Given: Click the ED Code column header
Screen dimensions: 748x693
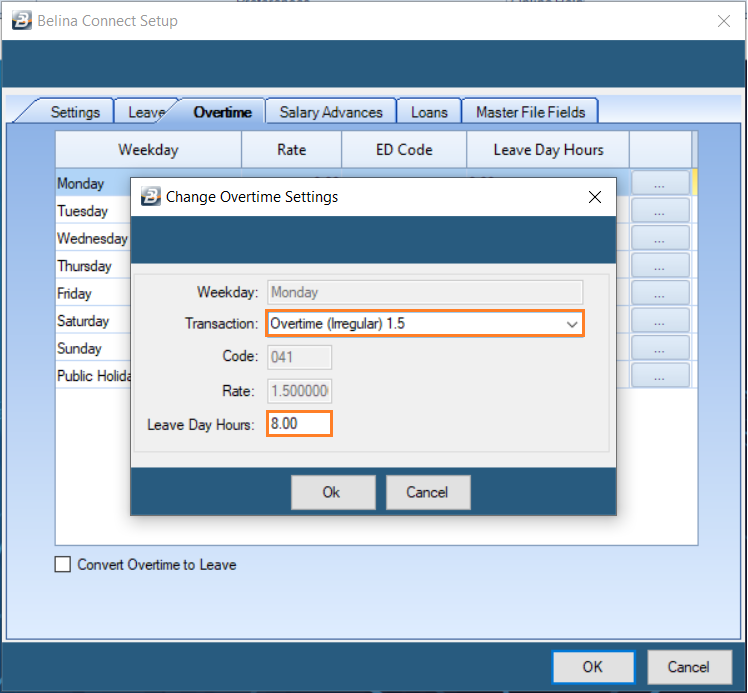Looking at the screenshot, I should tap(404, 150).
